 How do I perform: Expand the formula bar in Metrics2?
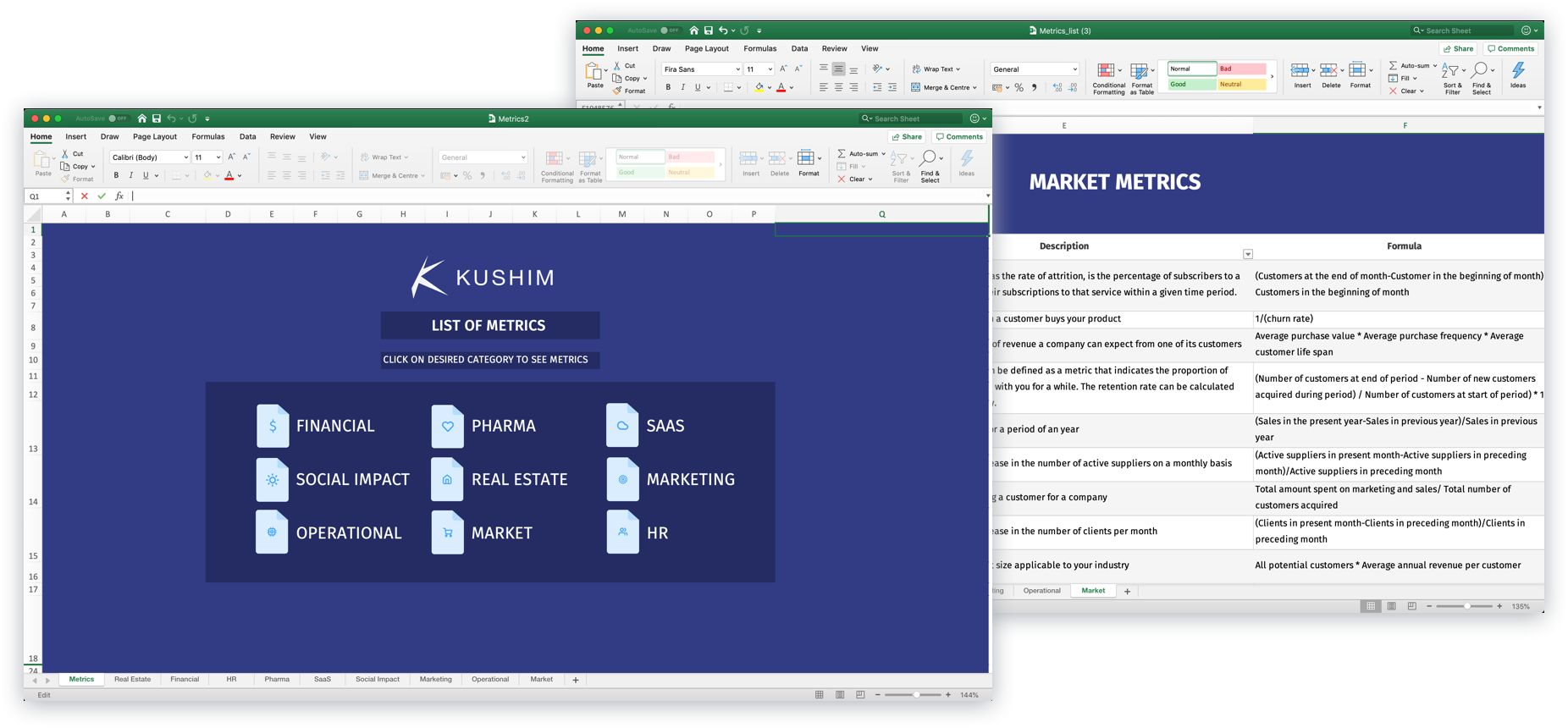tap(987, 196)
